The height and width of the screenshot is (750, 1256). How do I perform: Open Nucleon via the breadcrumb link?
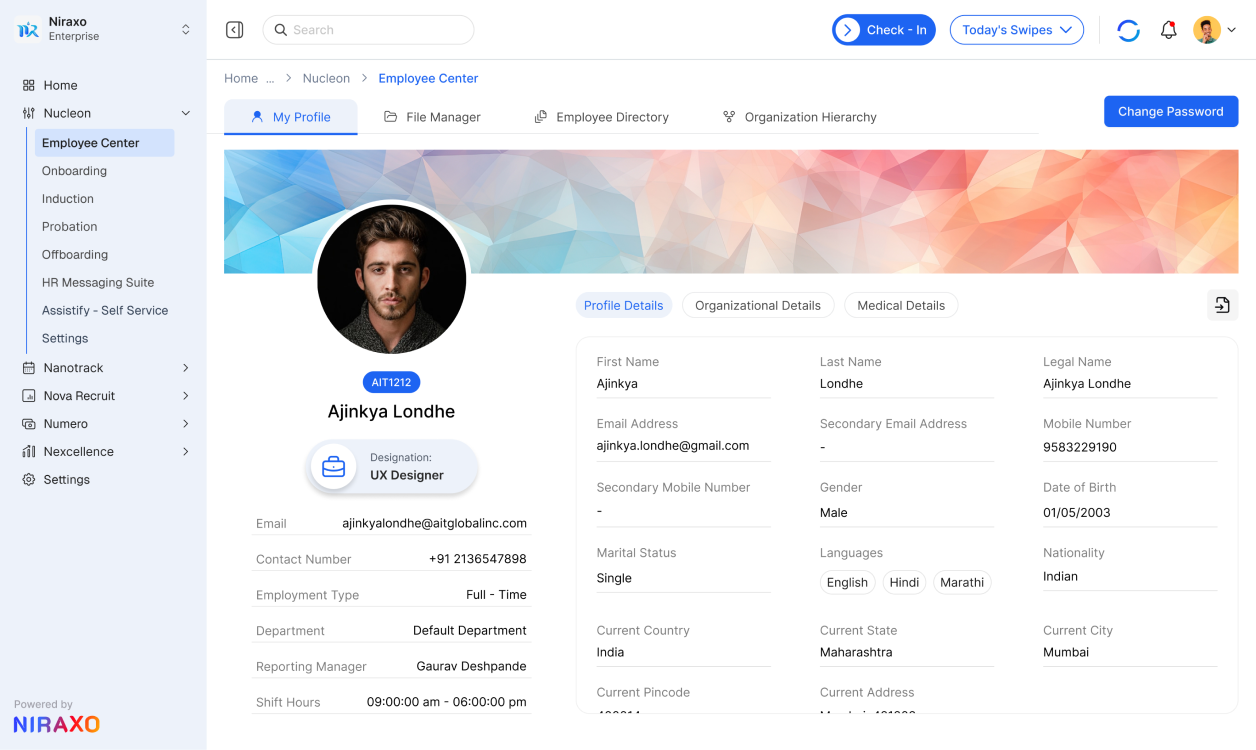pos(326,78)
